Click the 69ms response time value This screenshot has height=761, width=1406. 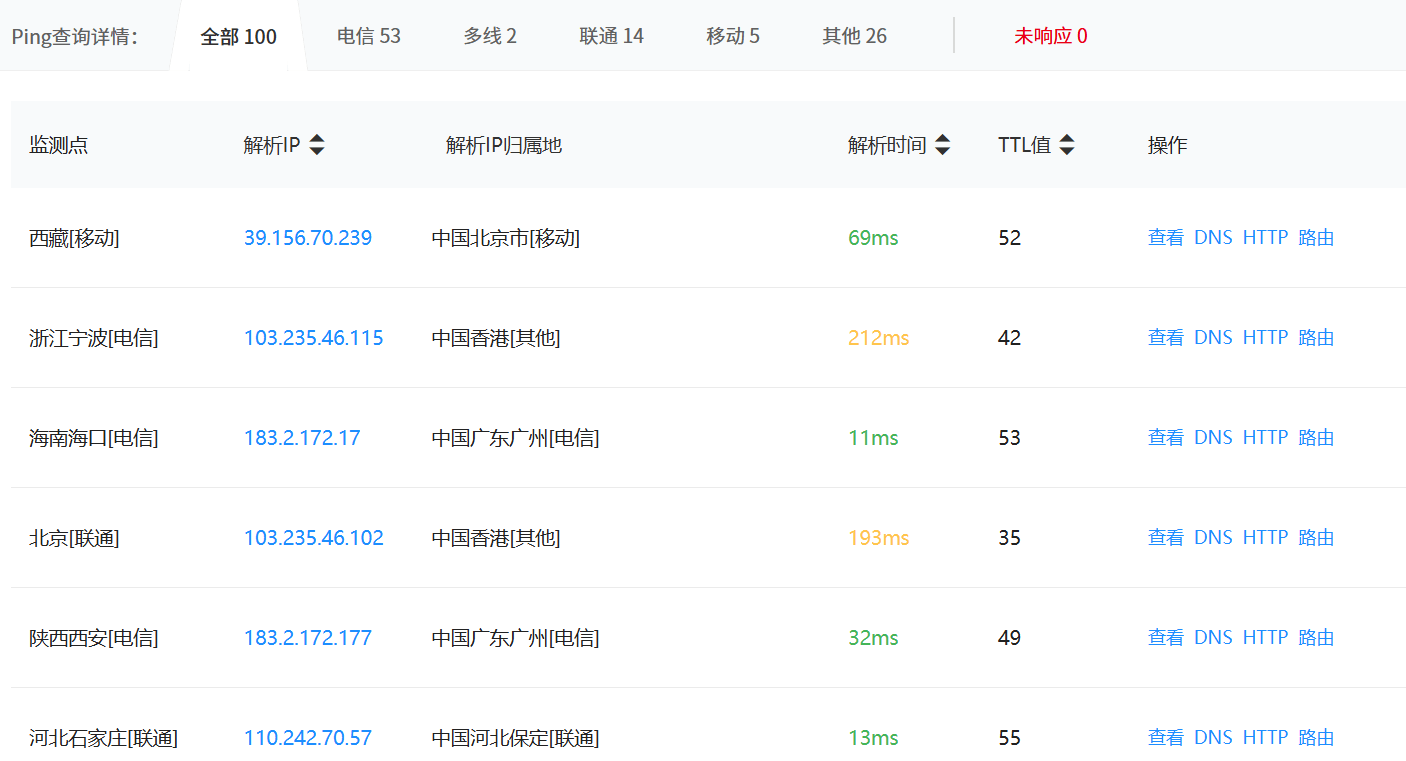873,238
